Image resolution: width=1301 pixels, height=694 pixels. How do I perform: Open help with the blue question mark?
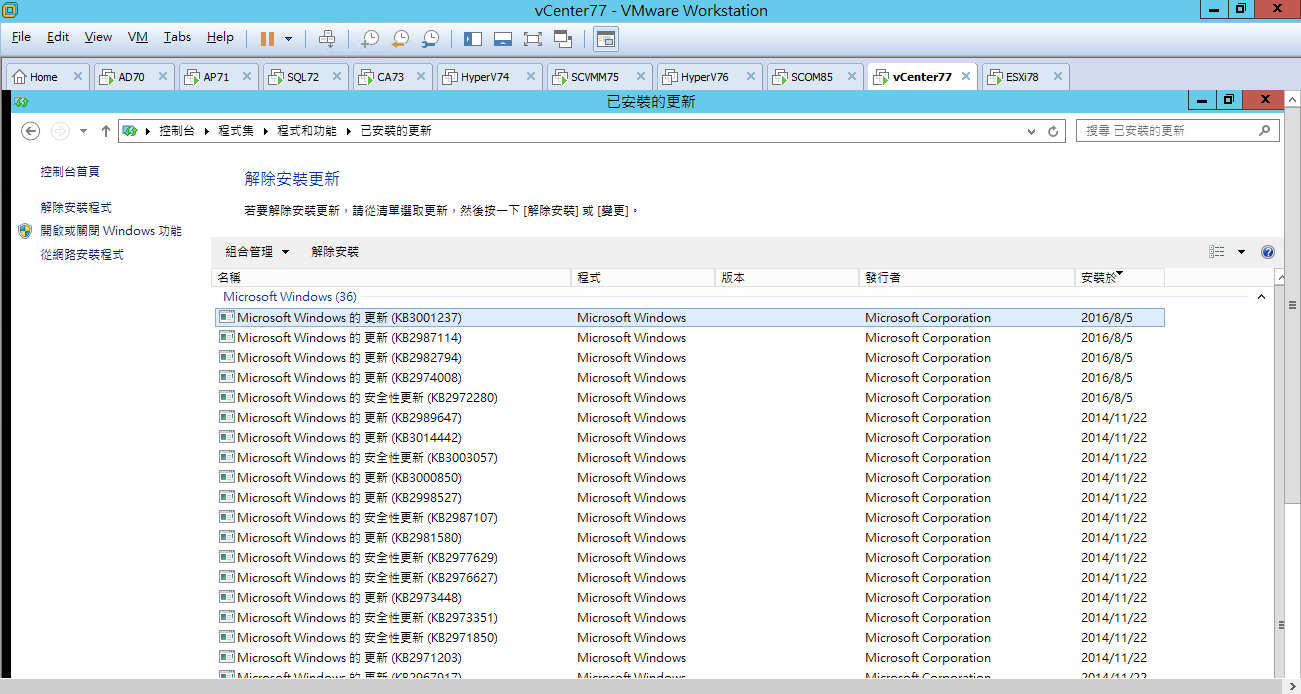tap(1268, 252)
